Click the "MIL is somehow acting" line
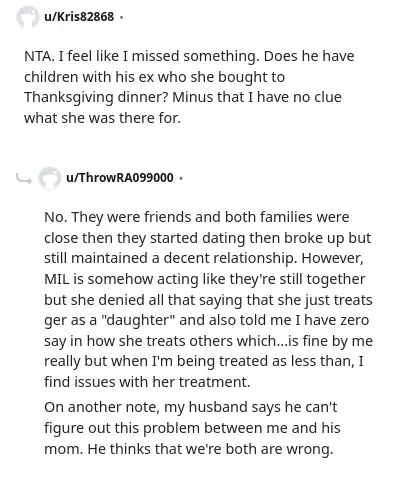This screenshot has height=484, width=400. (205, 279)
